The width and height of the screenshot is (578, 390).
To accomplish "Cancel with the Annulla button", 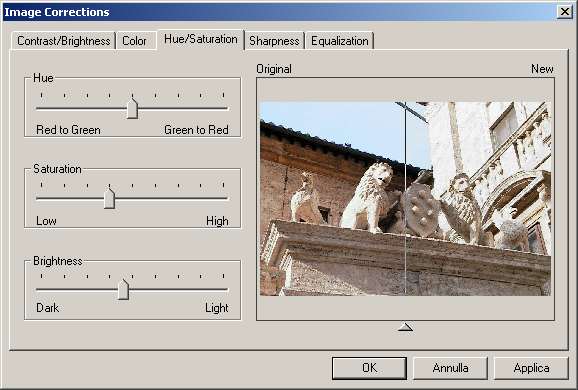I will click(450, 368).
